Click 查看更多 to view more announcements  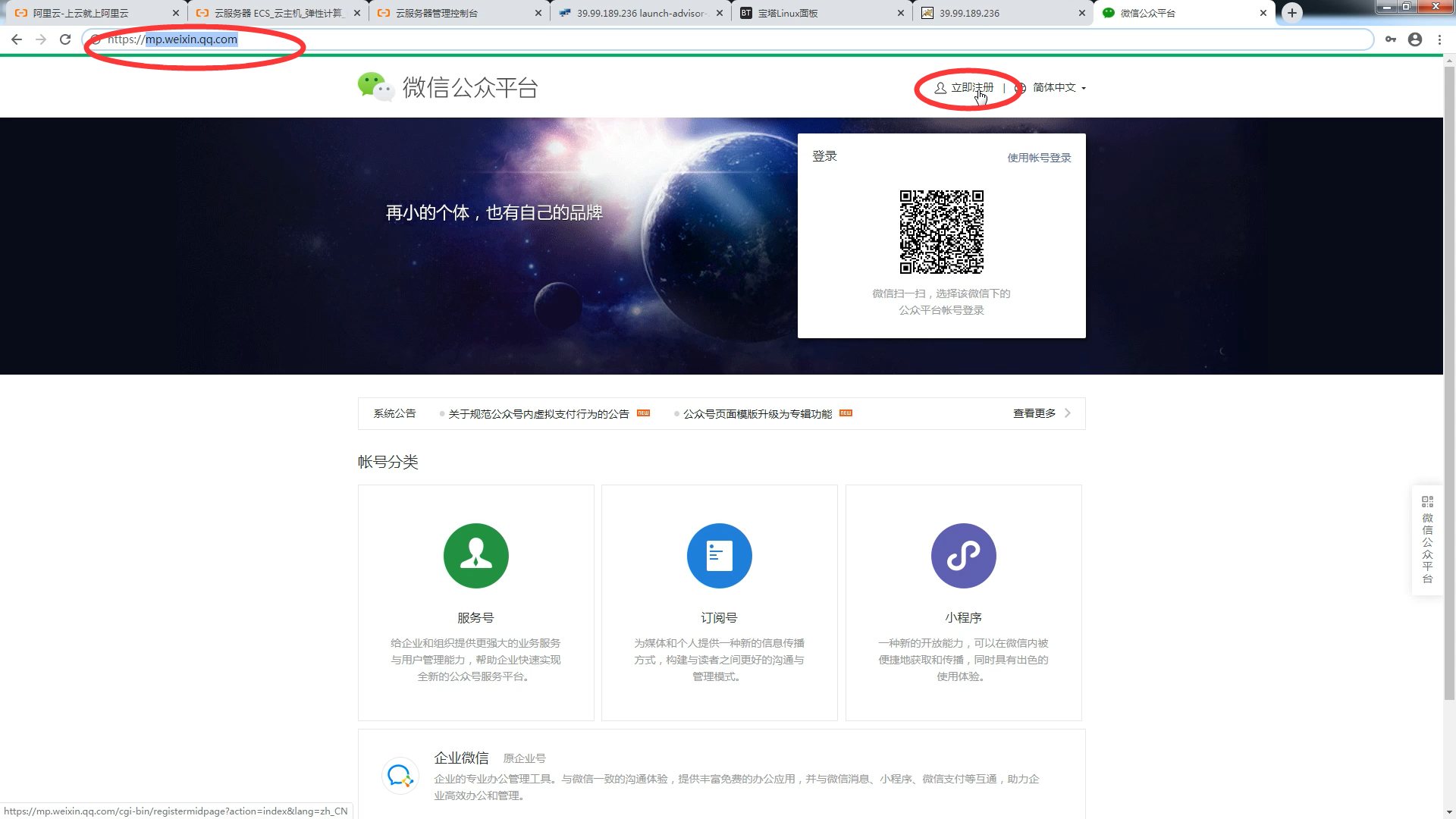point(1034,413)
